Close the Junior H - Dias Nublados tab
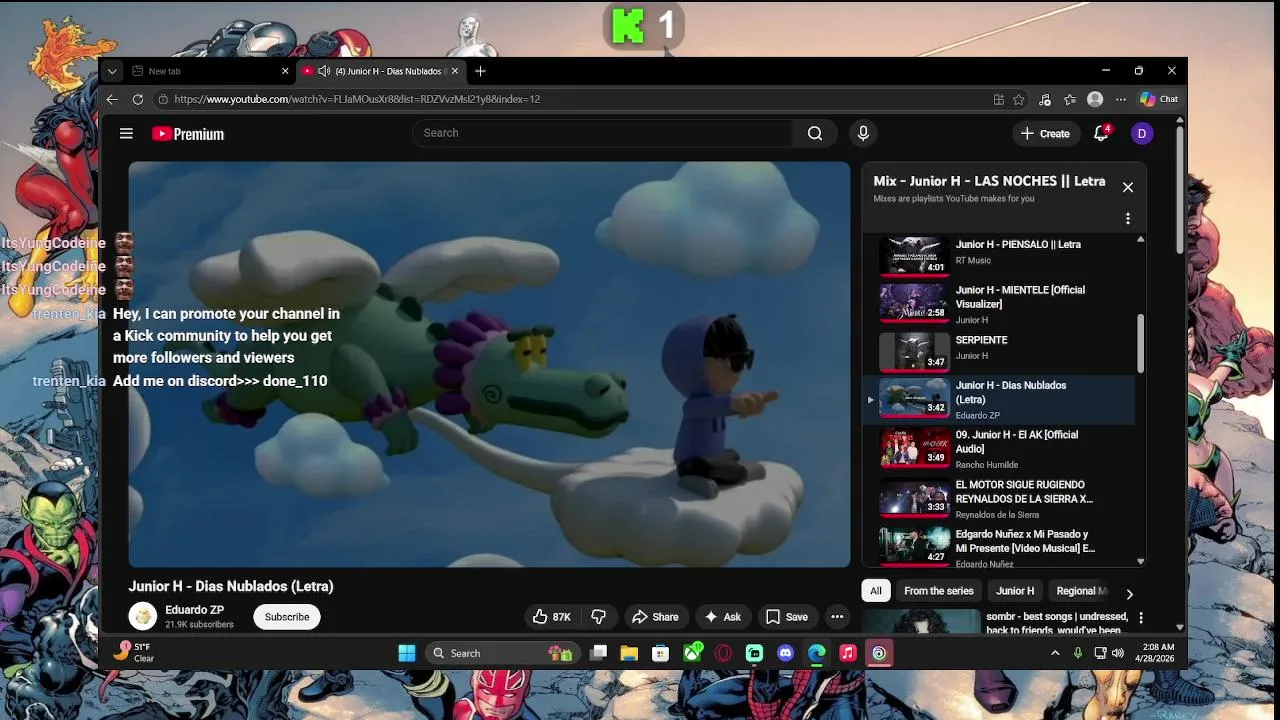Image resolution: width=1280 pixels, height=720 pixels. [x=455, y=71]
